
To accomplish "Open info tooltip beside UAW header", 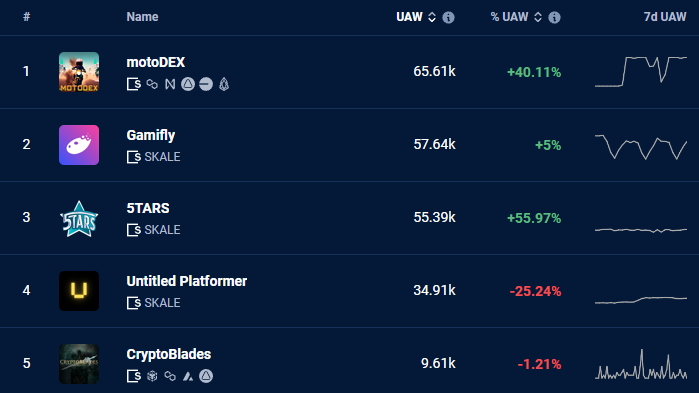I will pos(448,17).
